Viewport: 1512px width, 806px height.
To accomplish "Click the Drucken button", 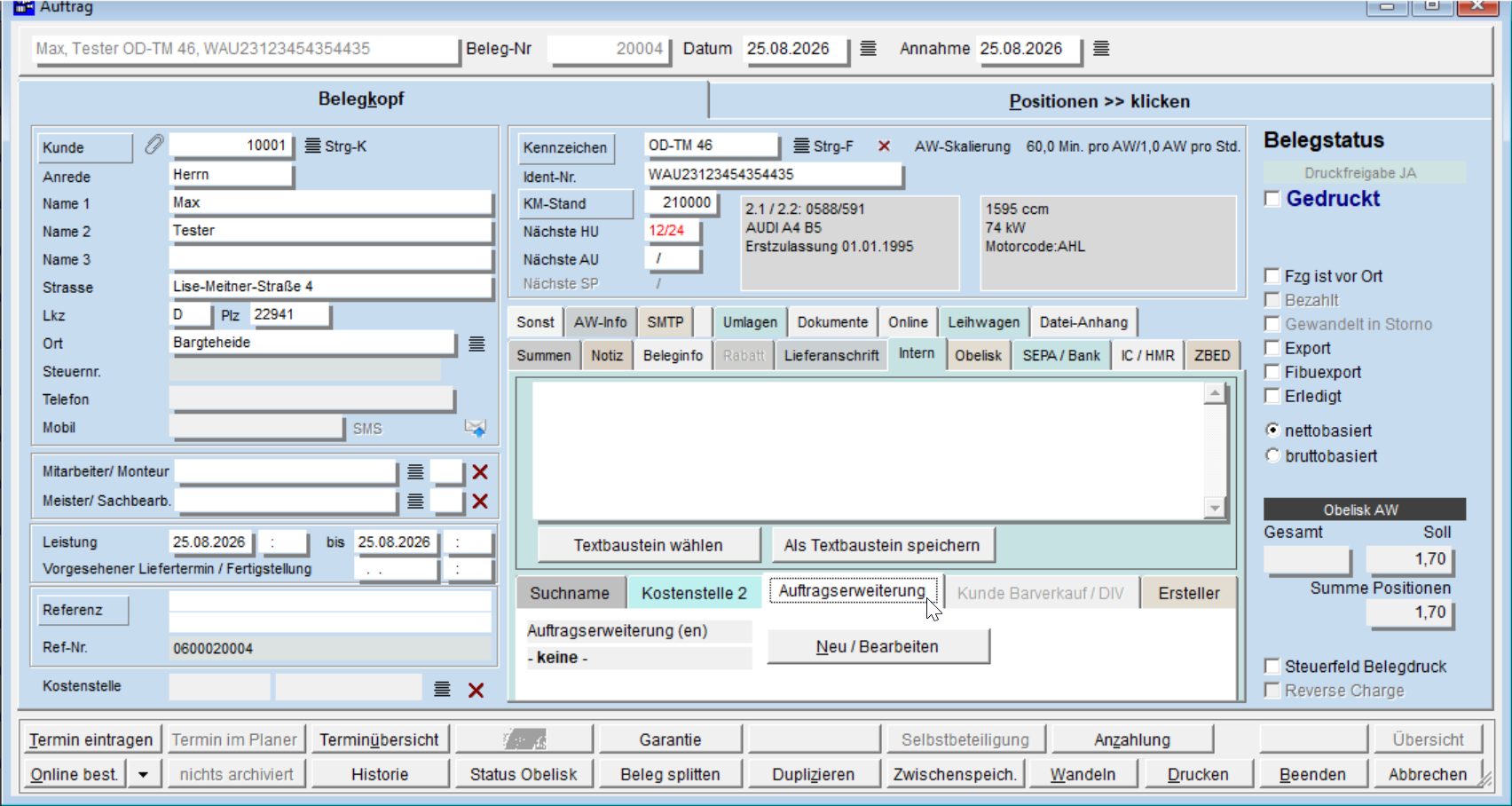I will pos(1198,774).
